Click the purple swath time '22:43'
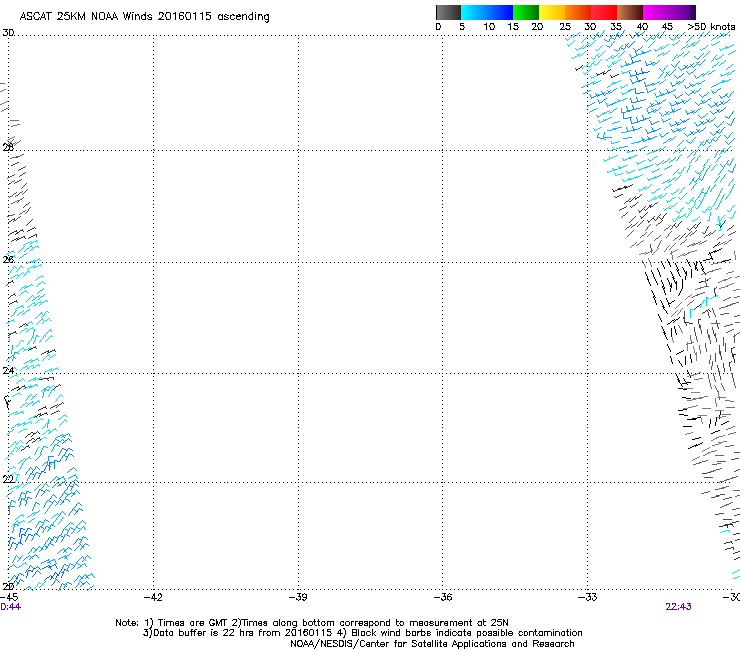This screenshot has height=650, width=740. point(678,607)
